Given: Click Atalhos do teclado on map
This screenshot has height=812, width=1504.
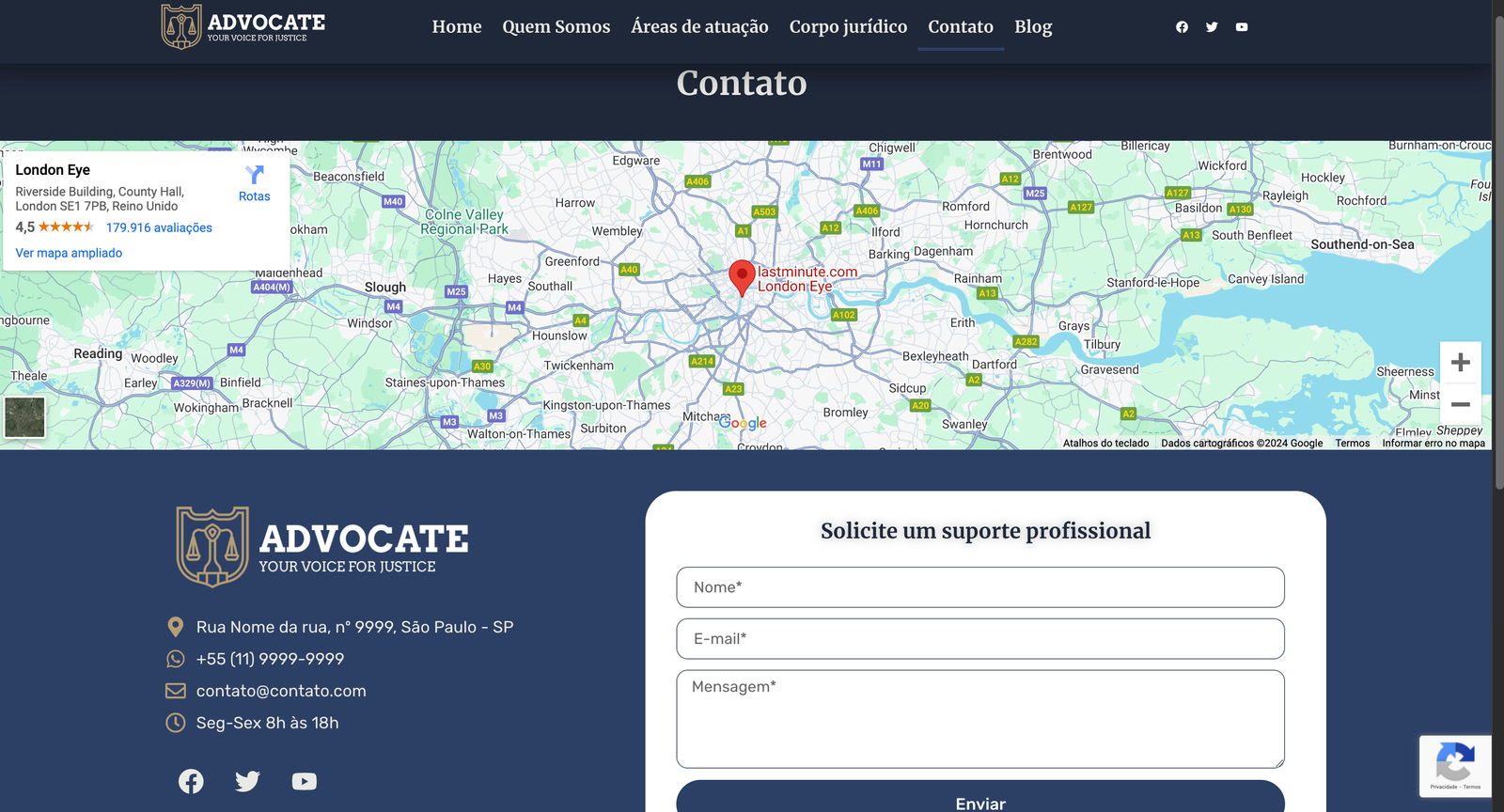Looking at the screenshot, I should [1105, 444].
